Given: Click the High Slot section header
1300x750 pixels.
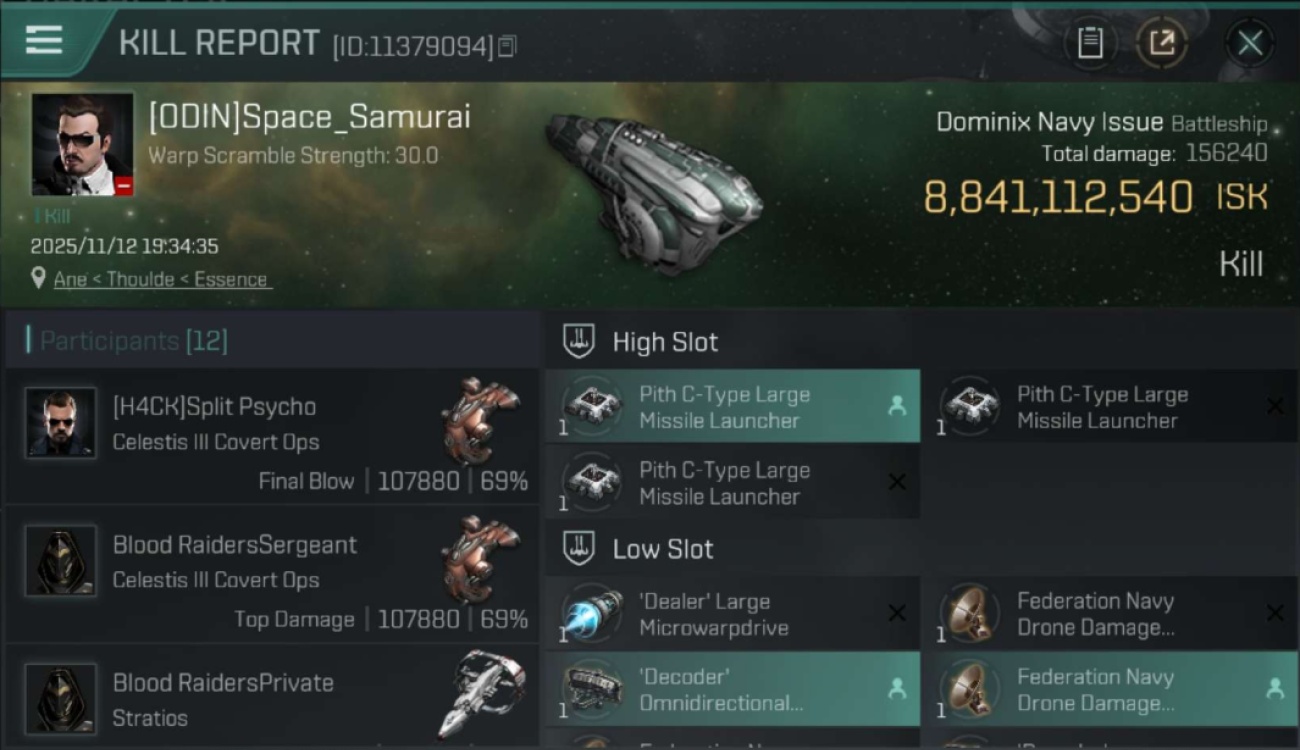Looking at the screenshot, I should tap(665, 342).
